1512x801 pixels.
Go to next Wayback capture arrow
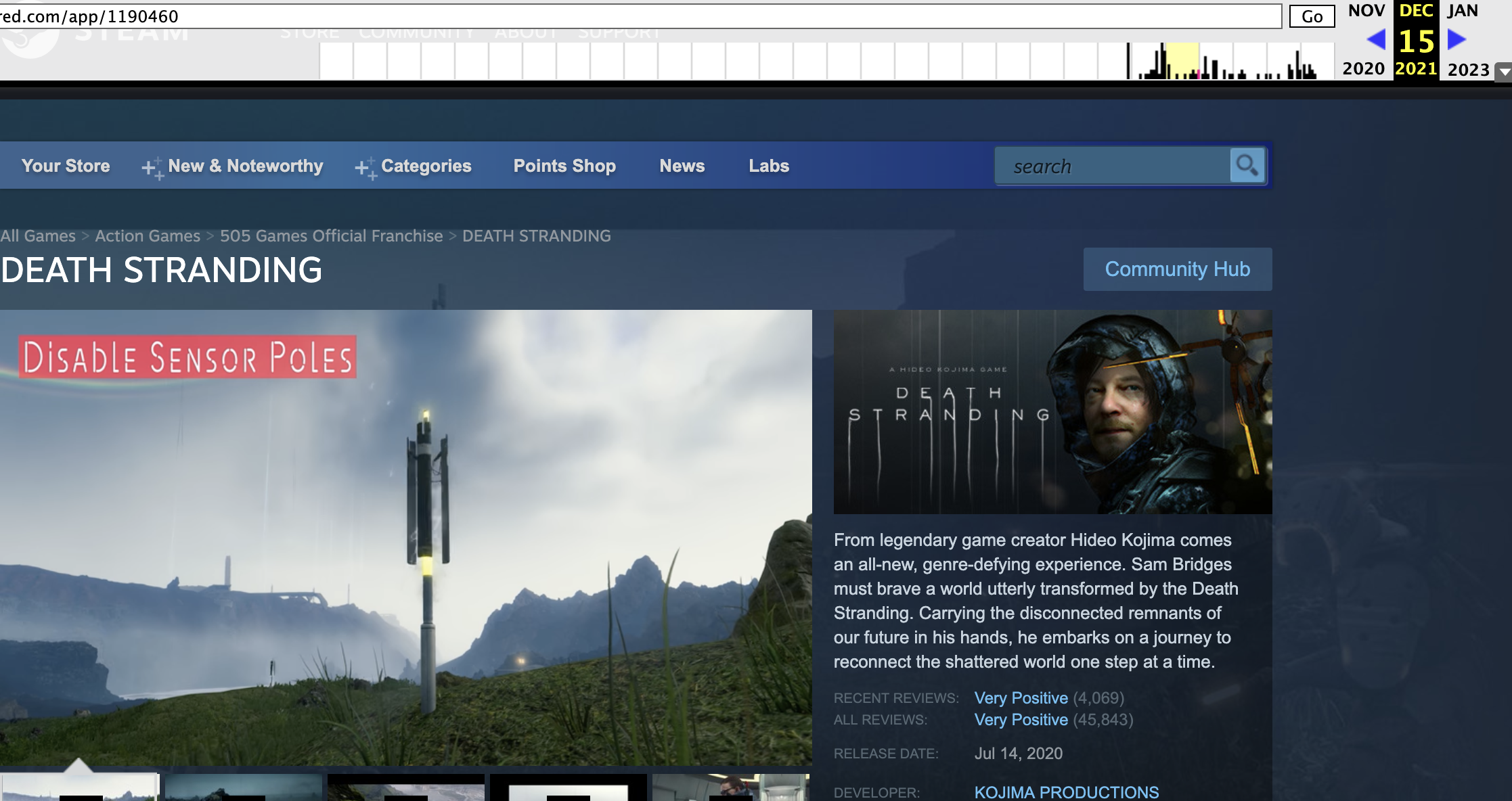point(1457,39)
